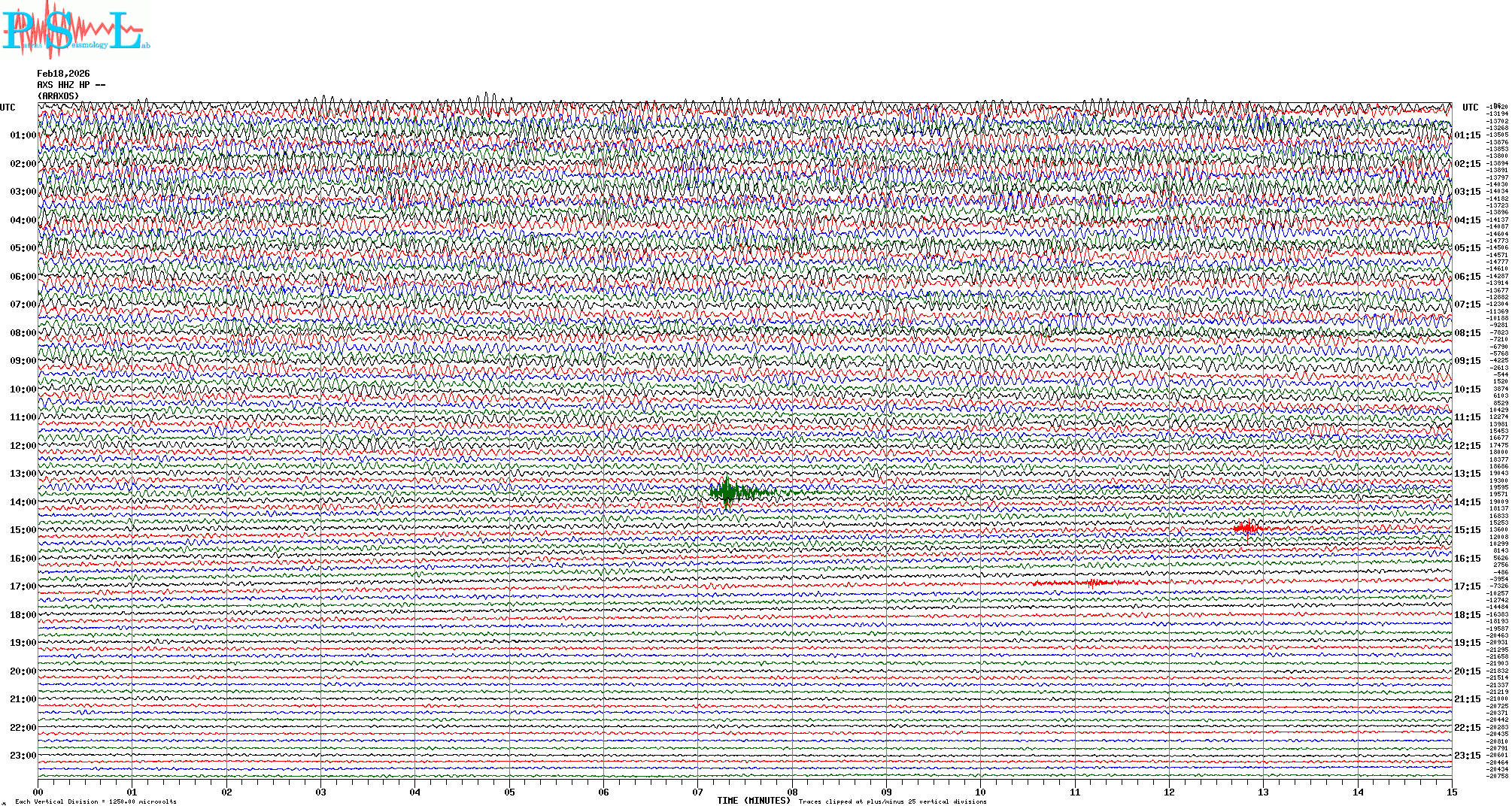The height and width of the screenshot is (812, 1512).
Task: Click minute marker 07 on bottom axis
Action: [x=698, y=792]
